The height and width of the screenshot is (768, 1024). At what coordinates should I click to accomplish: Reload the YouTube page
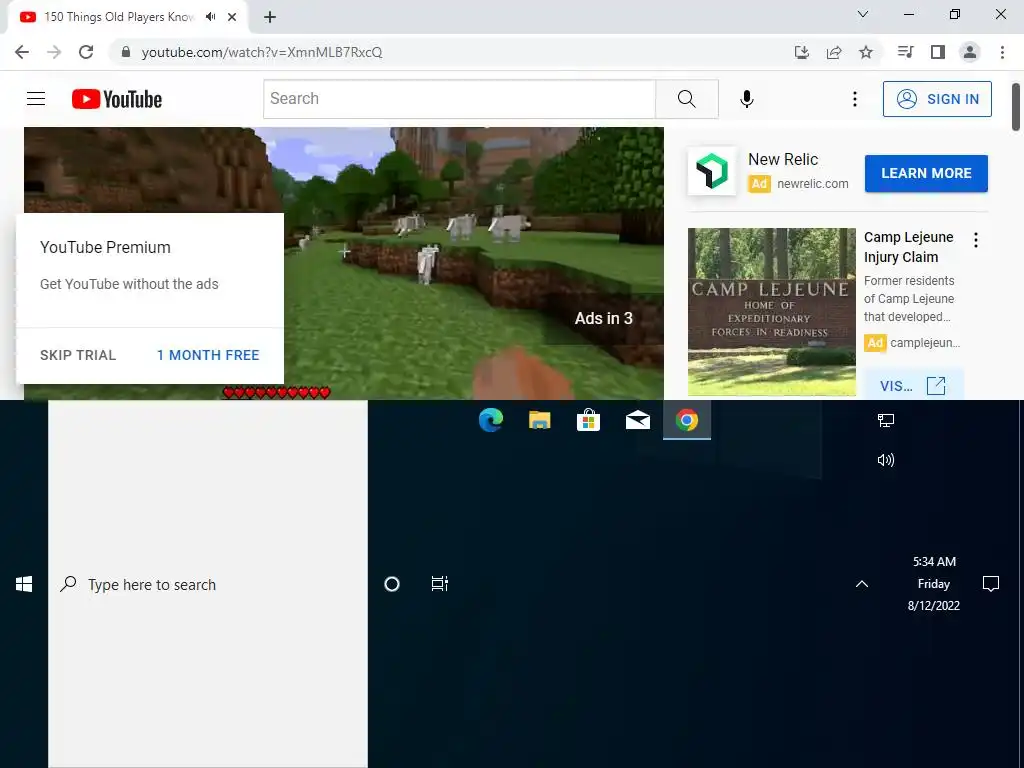pyautogui.click(x=86, y=52)
